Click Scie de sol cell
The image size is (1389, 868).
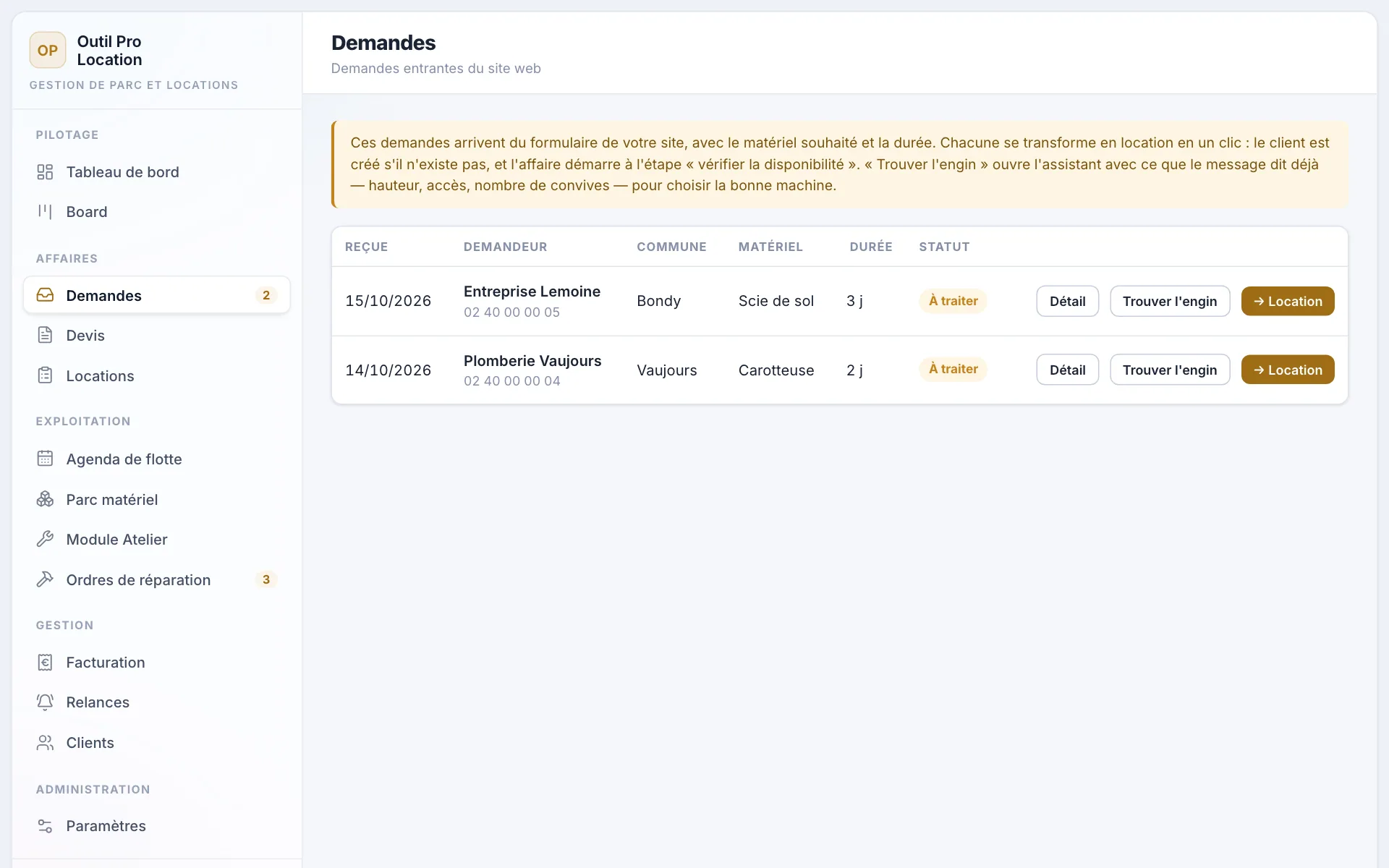[776, 301]
